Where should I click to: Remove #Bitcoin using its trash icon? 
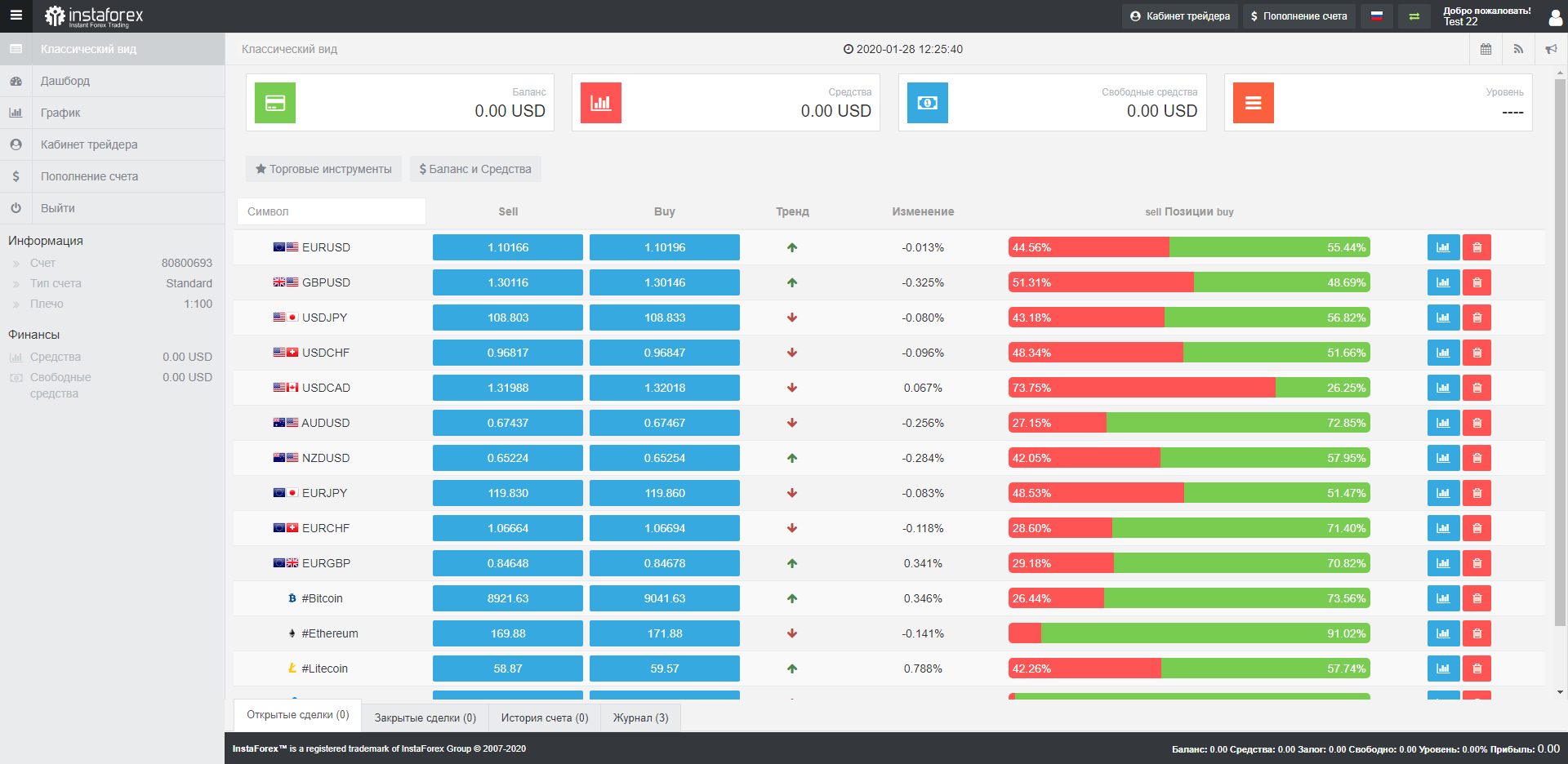tap(1477, 597)
